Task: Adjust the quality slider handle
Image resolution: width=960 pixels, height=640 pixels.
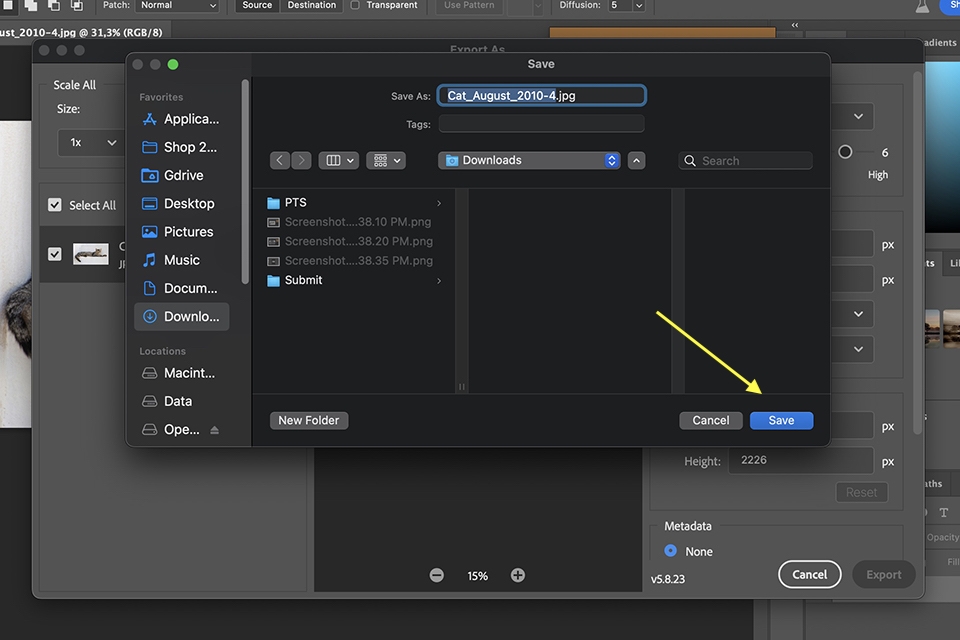Action: coord(845,152)
